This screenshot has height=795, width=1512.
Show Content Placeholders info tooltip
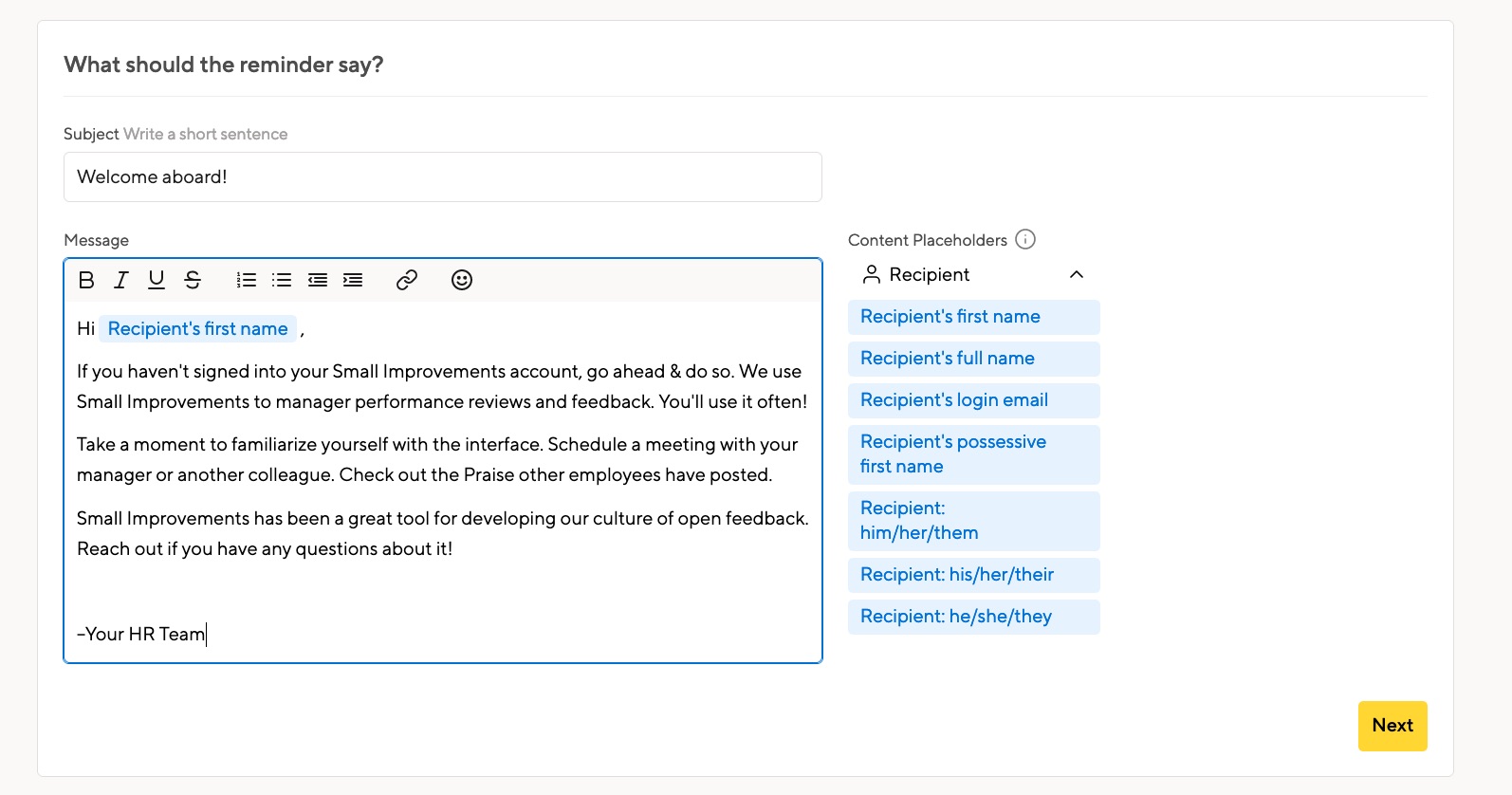1025,239
